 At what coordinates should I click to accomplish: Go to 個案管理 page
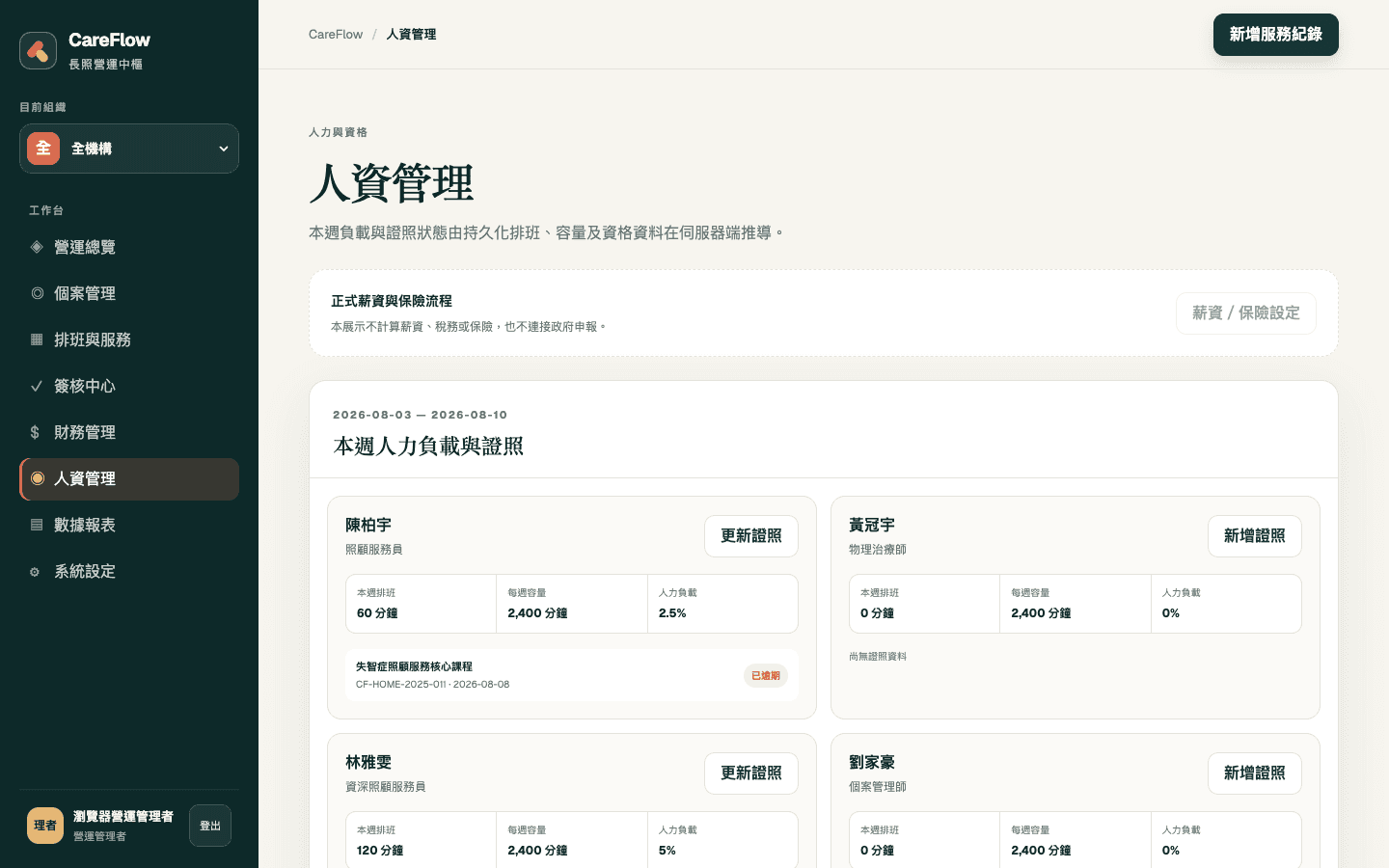(x=129, y=293)
